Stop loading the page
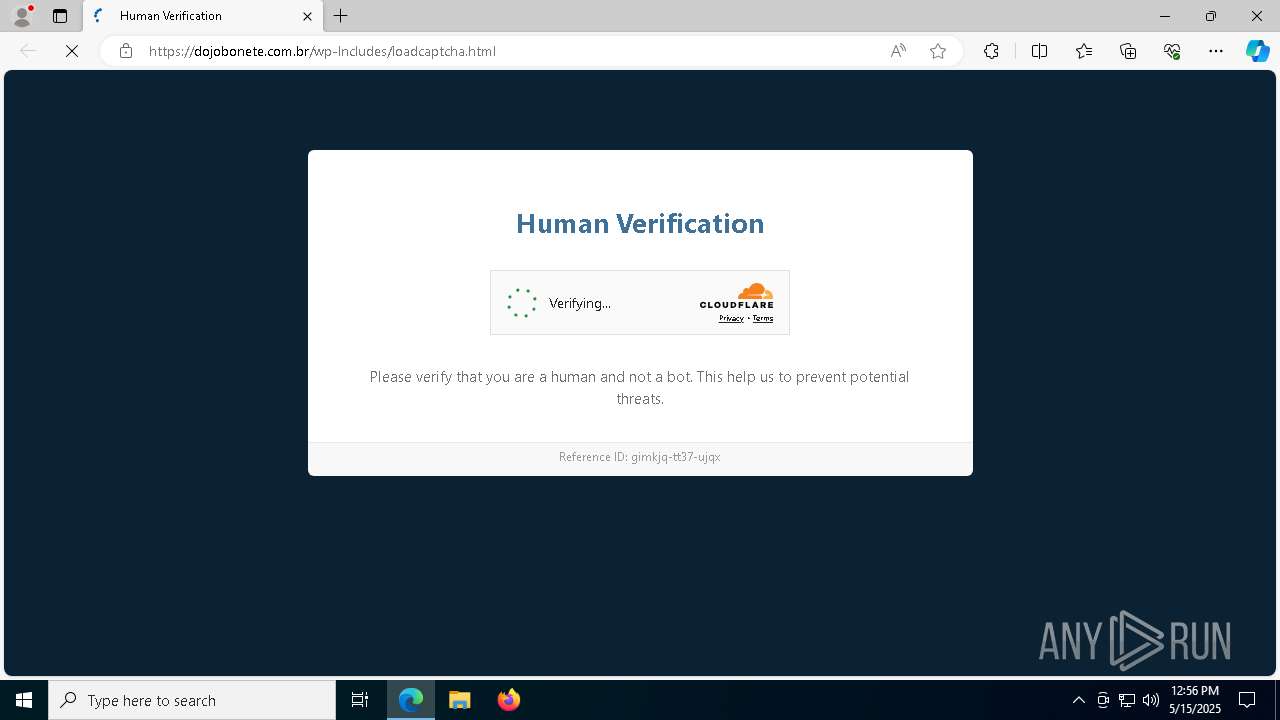The height and width of the screenshot is (720, 1280). pos(72,51)
